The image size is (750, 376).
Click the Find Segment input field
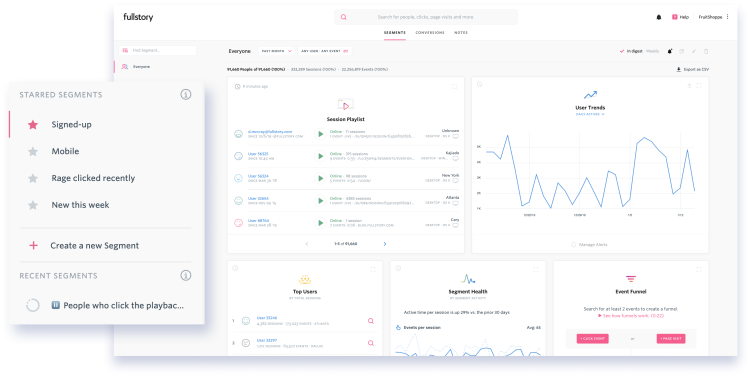click(158, 50)
